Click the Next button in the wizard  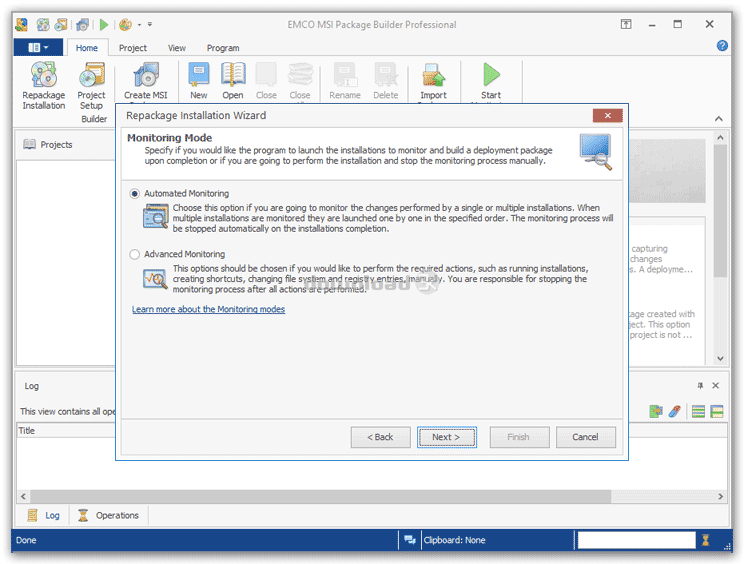(x=446, y=437)
